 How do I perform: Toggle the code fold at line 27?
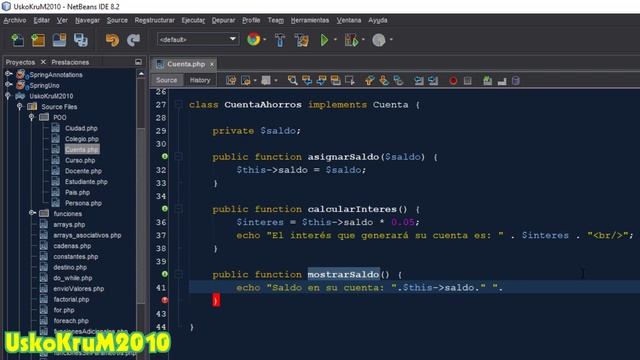pyautogui.click(x=178, y=104)
